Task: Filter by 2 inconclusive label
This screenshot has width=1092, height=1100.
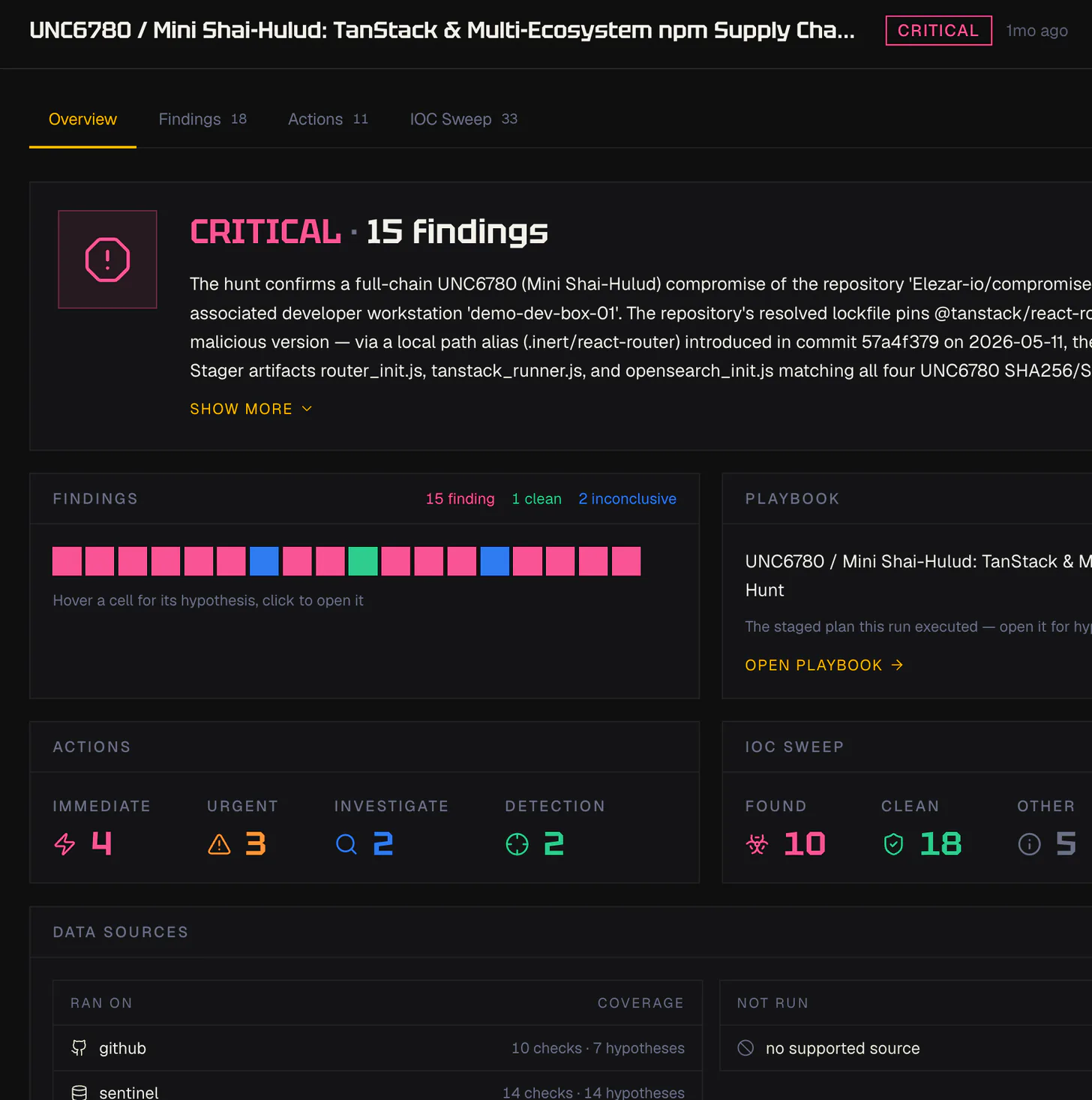Action: 627,499
